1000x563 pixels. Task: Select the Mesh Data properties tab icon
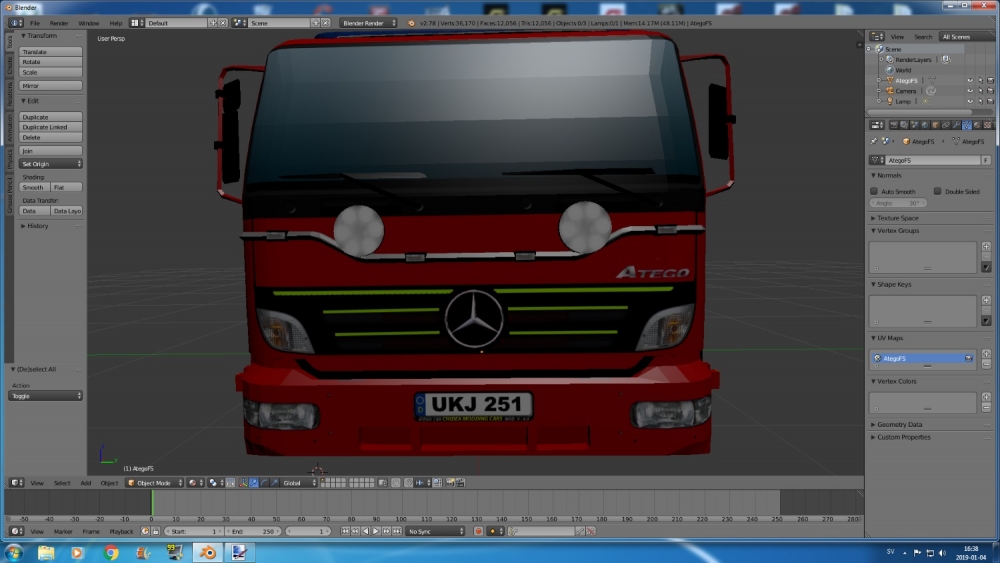(967, 125)
